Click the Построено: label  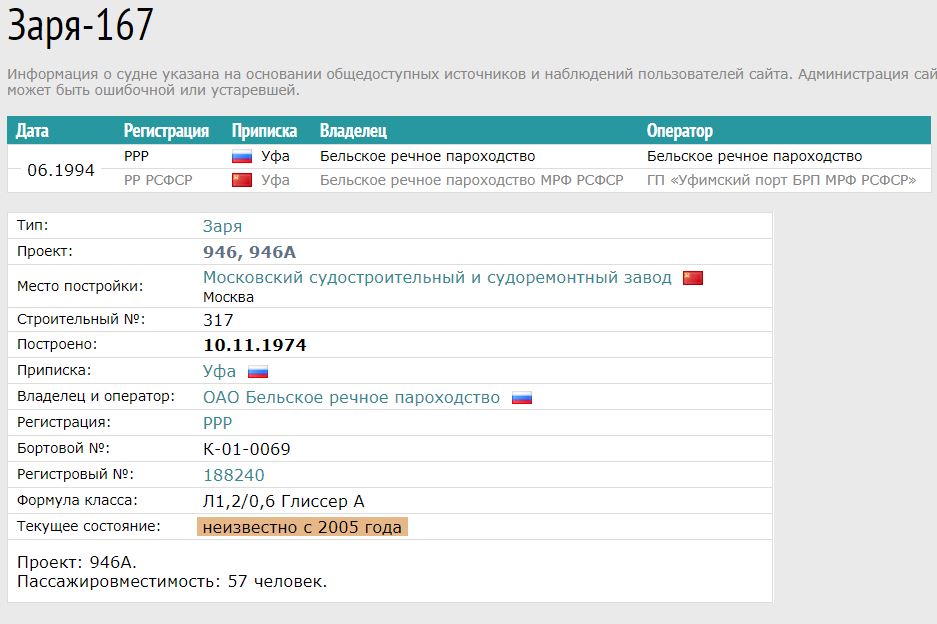57,344
